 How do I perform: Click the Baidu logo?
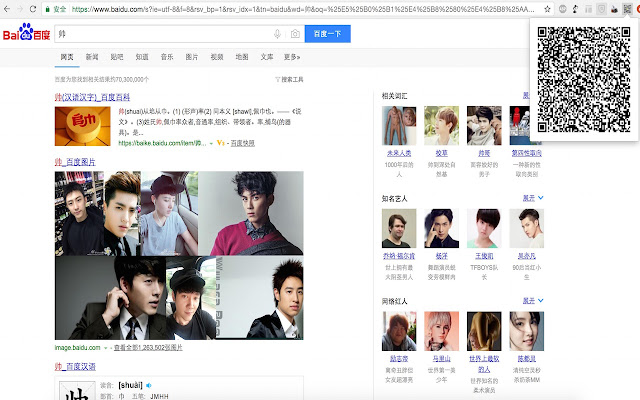coord(27,32)
